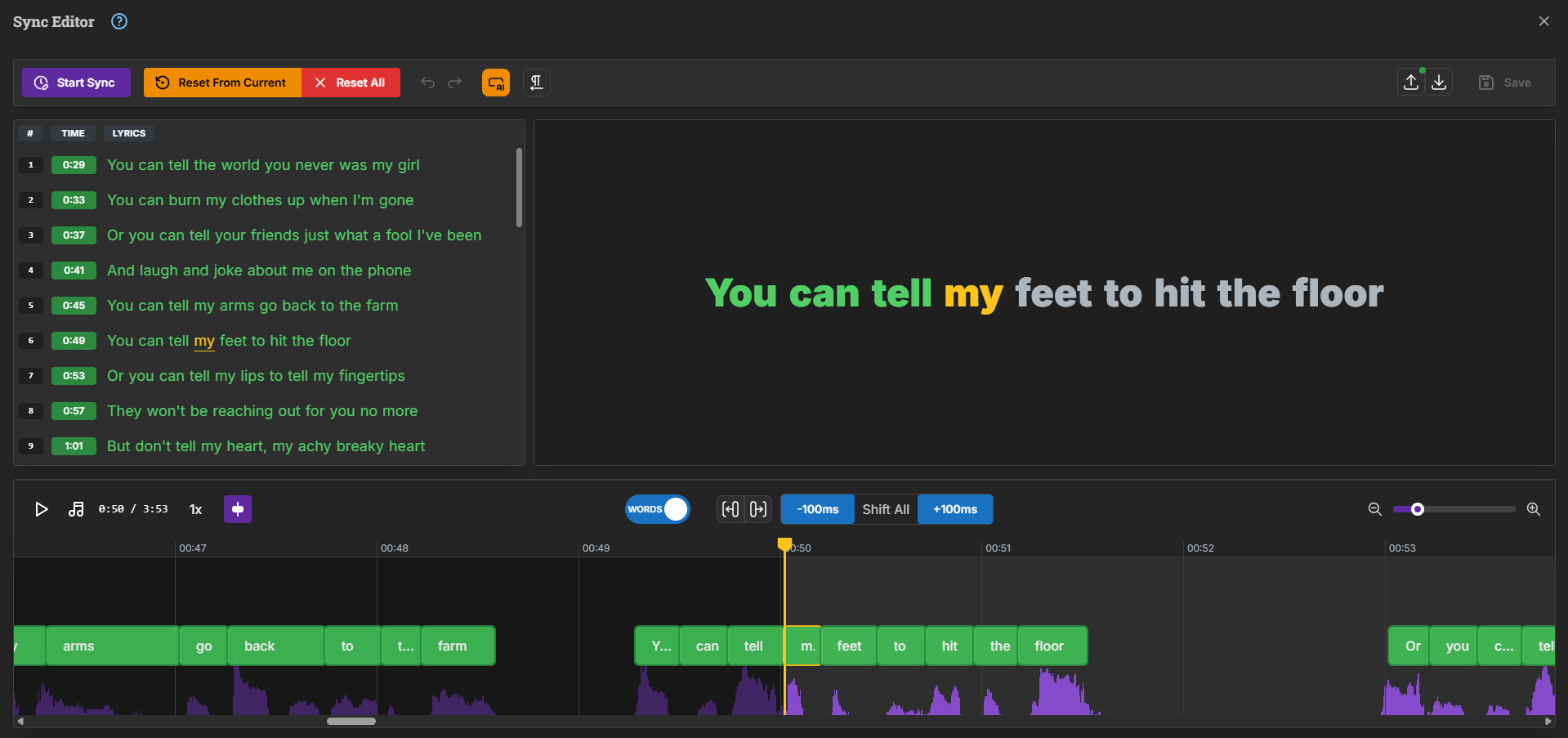Viewport: 1568px width, 738px height.
Task: Click the set end bracket icon
Action: (x=758, y=509)
